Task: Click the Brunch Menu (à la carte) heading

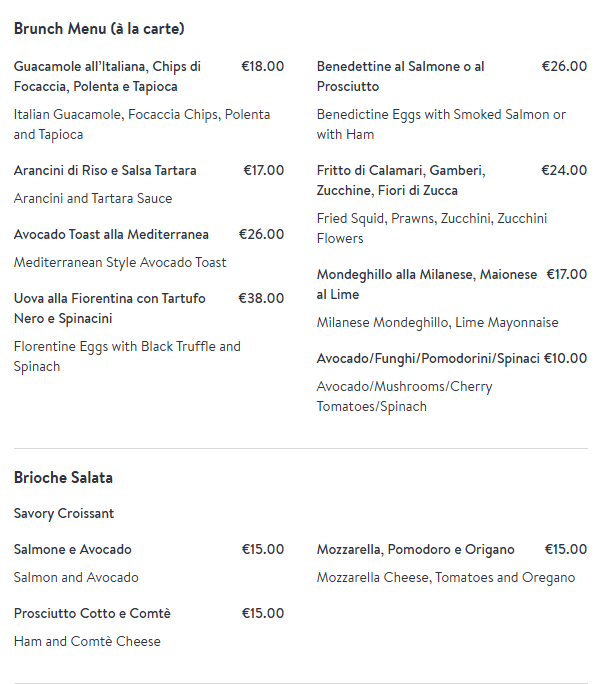Action: click(x=99, y=29)
